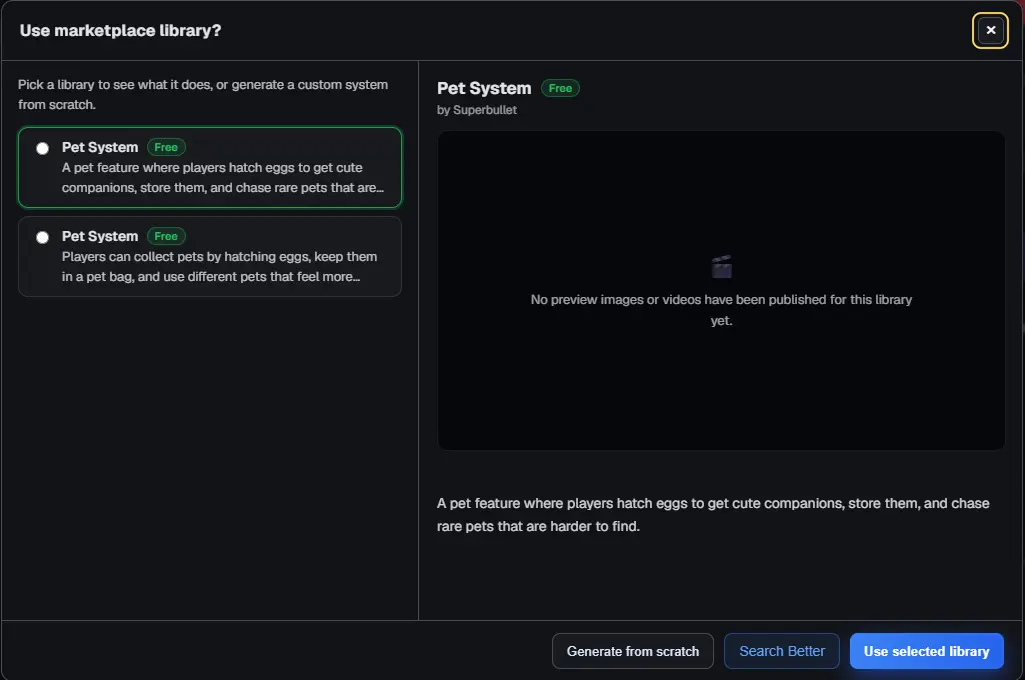Viewport: 1025px width, 680px height.
Task: Select the Pet System radio starting 'Players can collect pets'
Action: pos(42,237)
